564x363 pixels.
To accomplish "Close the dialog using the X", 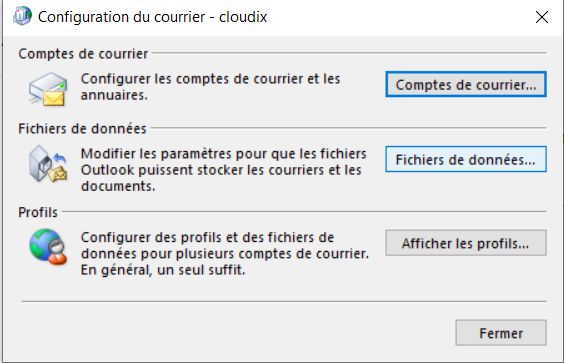I will click(542, 17).
